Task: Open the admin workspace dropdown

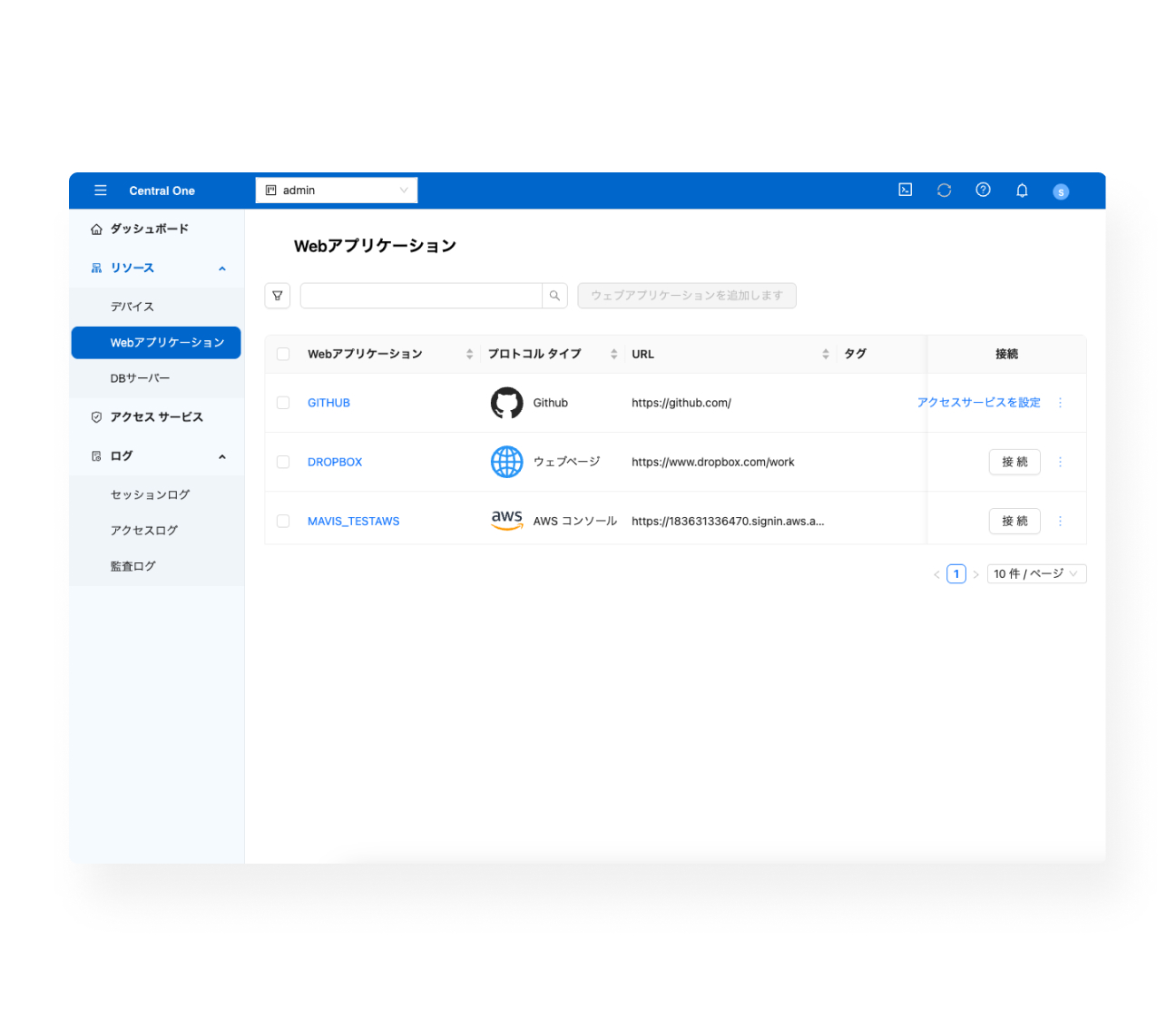Action: 336,191
